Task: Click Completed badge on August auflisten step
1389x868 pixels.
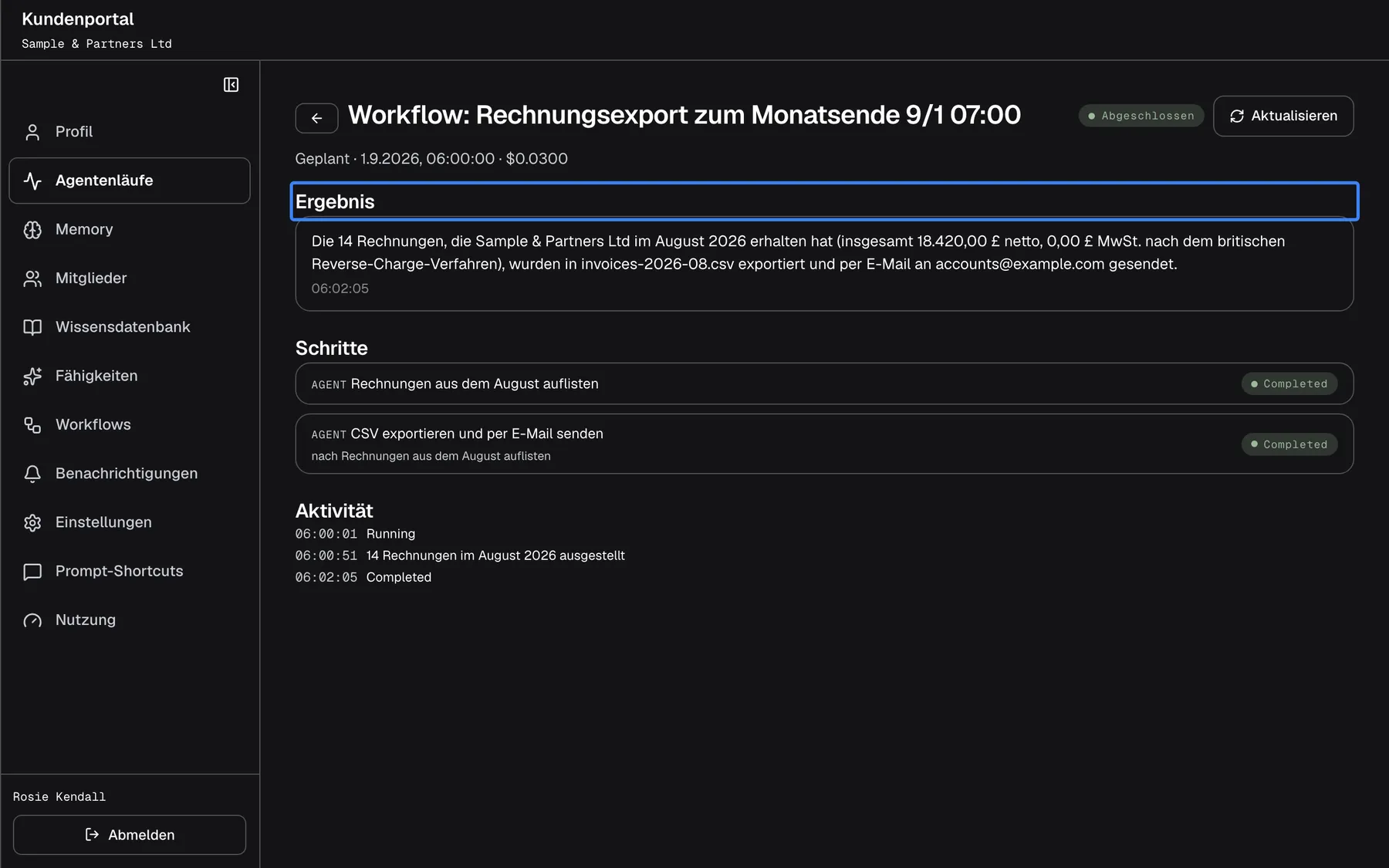Action: point(1289,383)
